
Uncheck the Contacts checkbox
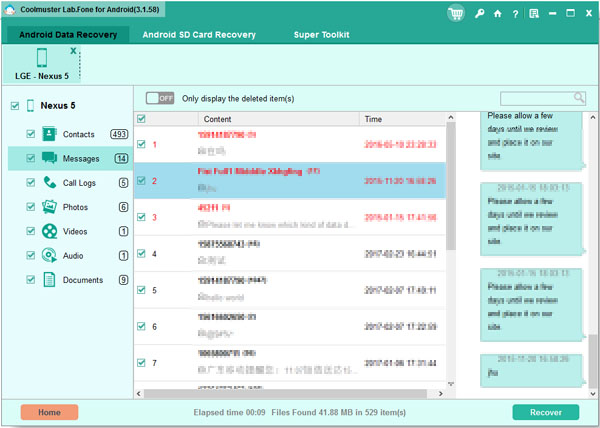(x=31, y=134)
